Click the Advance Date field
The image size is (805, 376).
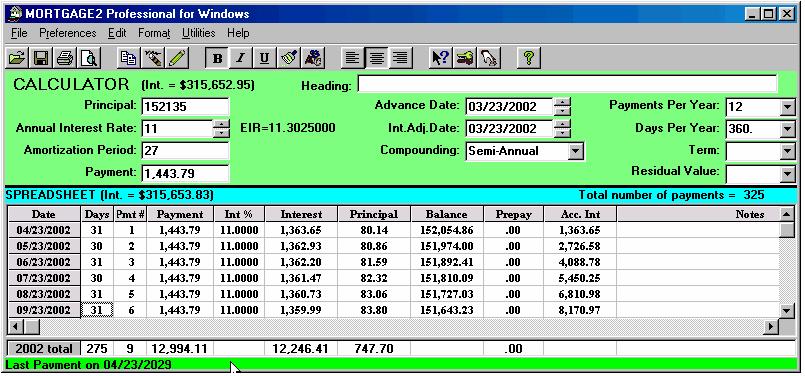[509, 107]
